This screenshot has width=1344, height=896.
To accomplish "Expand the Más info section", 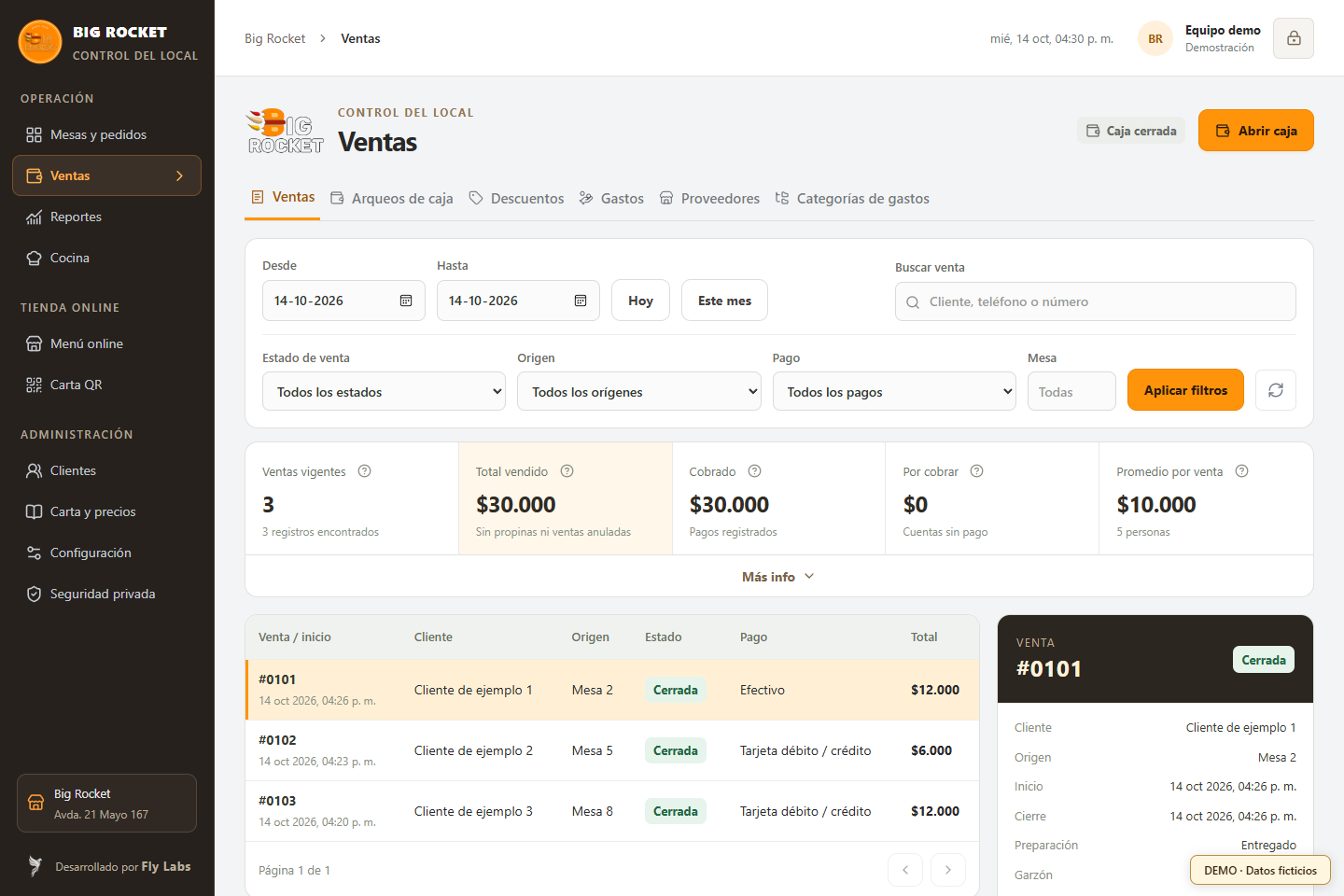I will (x=778, y=577).
